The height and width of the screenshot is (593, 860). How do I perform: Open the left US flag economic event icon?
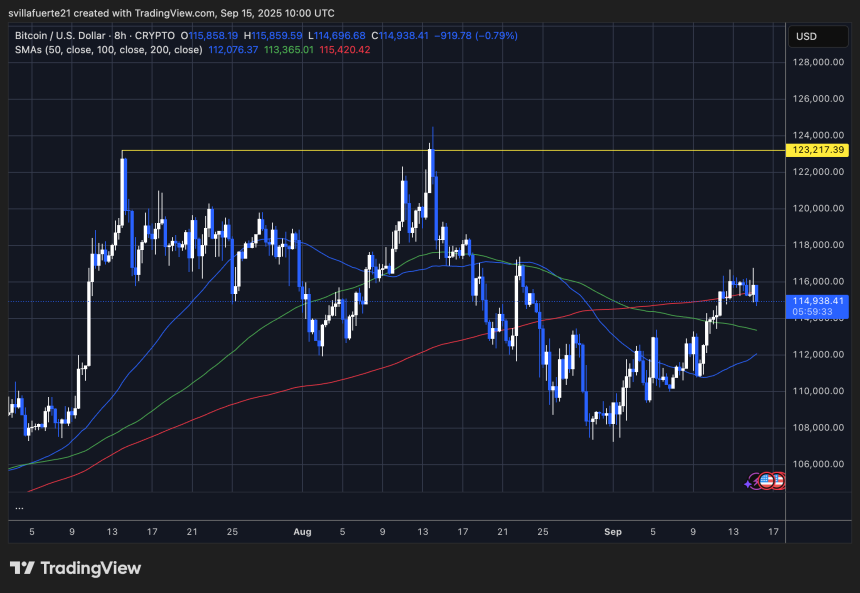[766, 480]
